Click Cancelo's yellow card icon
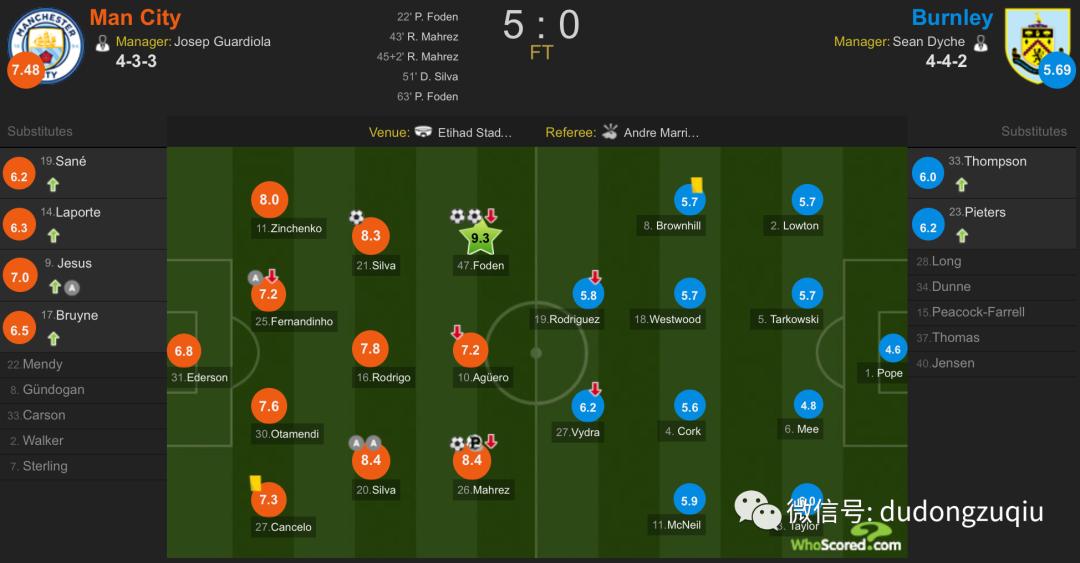The image size is (1080, 563). click(255, 482)
